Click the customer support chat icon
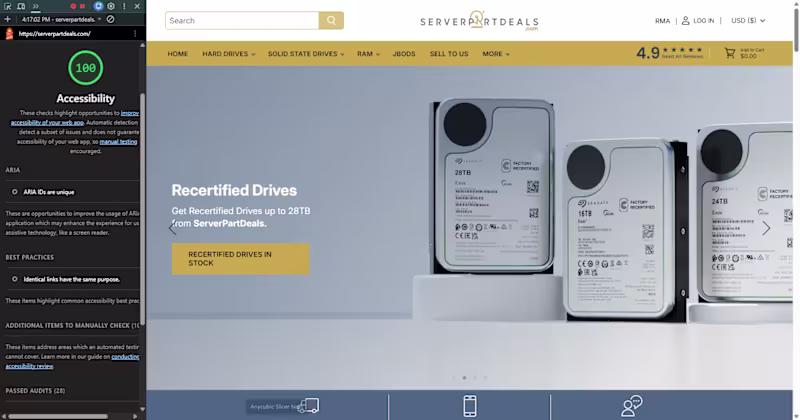The height and width of the screenshot is (420, 800). tap(632, 406)
